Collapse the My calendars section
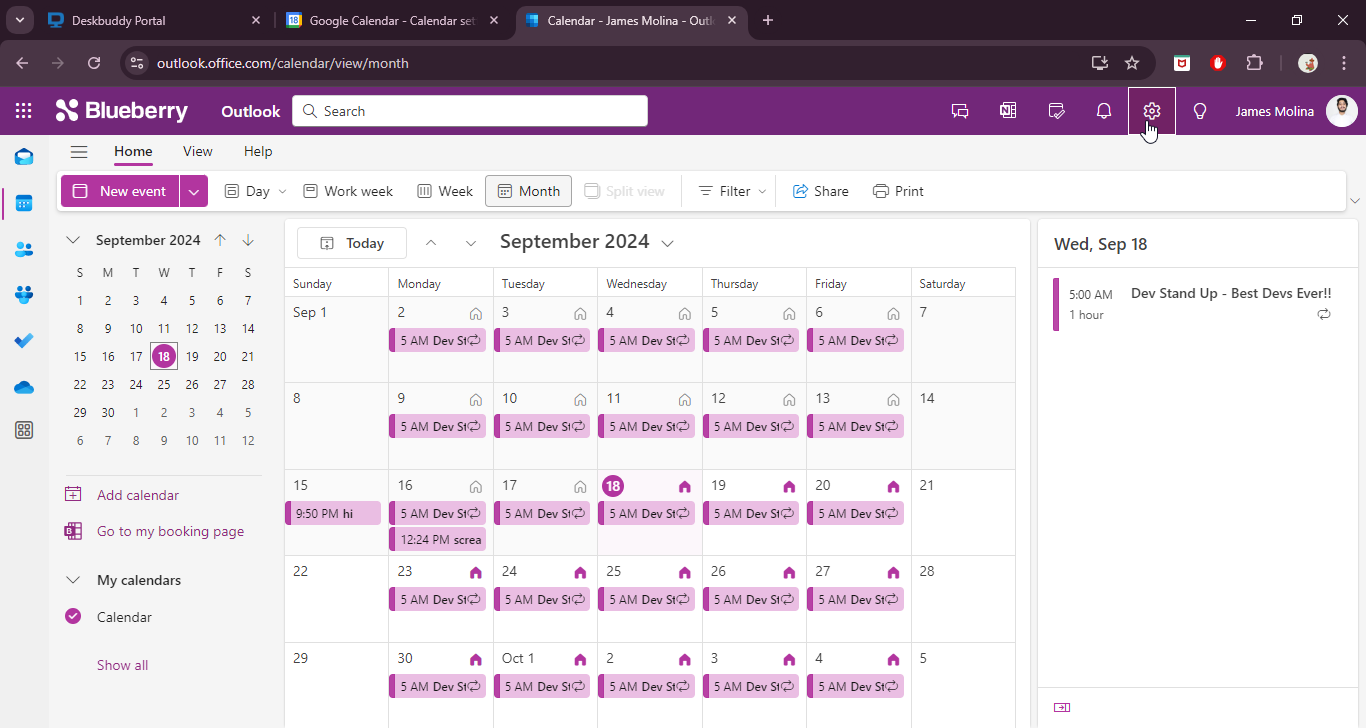This screenshot has height=728, width=1366. (73, 580)
